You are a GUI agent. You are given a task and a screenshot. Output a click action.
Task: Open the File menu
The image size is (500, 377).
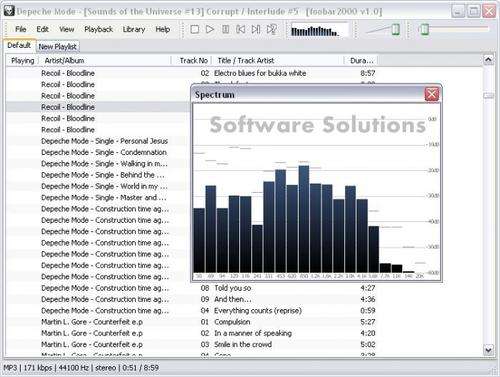21,29
